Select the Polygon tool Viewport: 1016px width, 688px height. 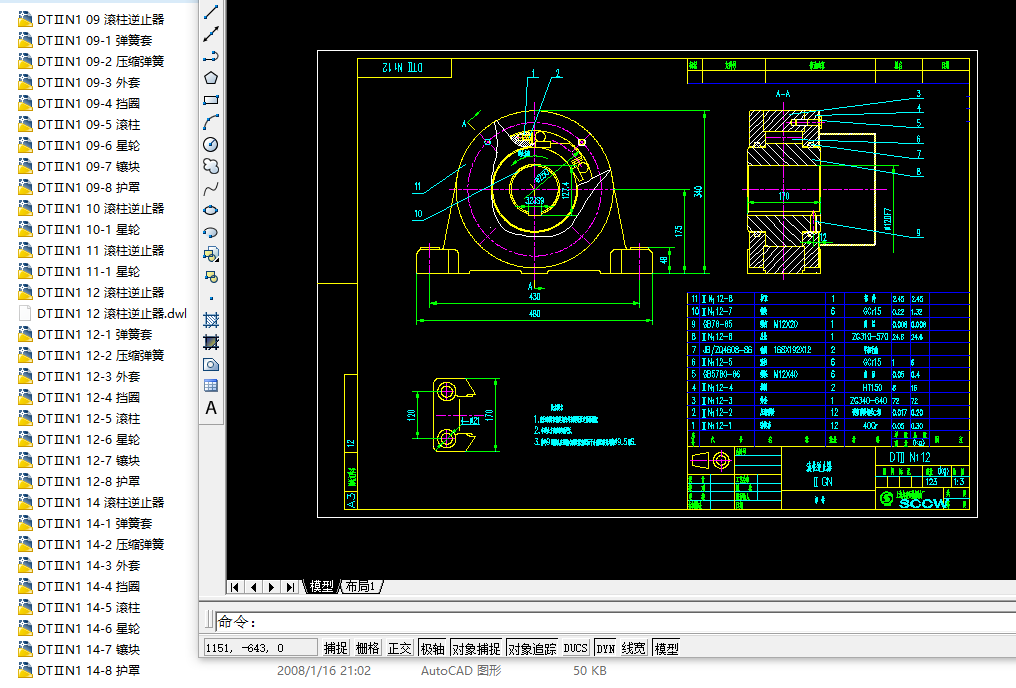click(211, 78)
